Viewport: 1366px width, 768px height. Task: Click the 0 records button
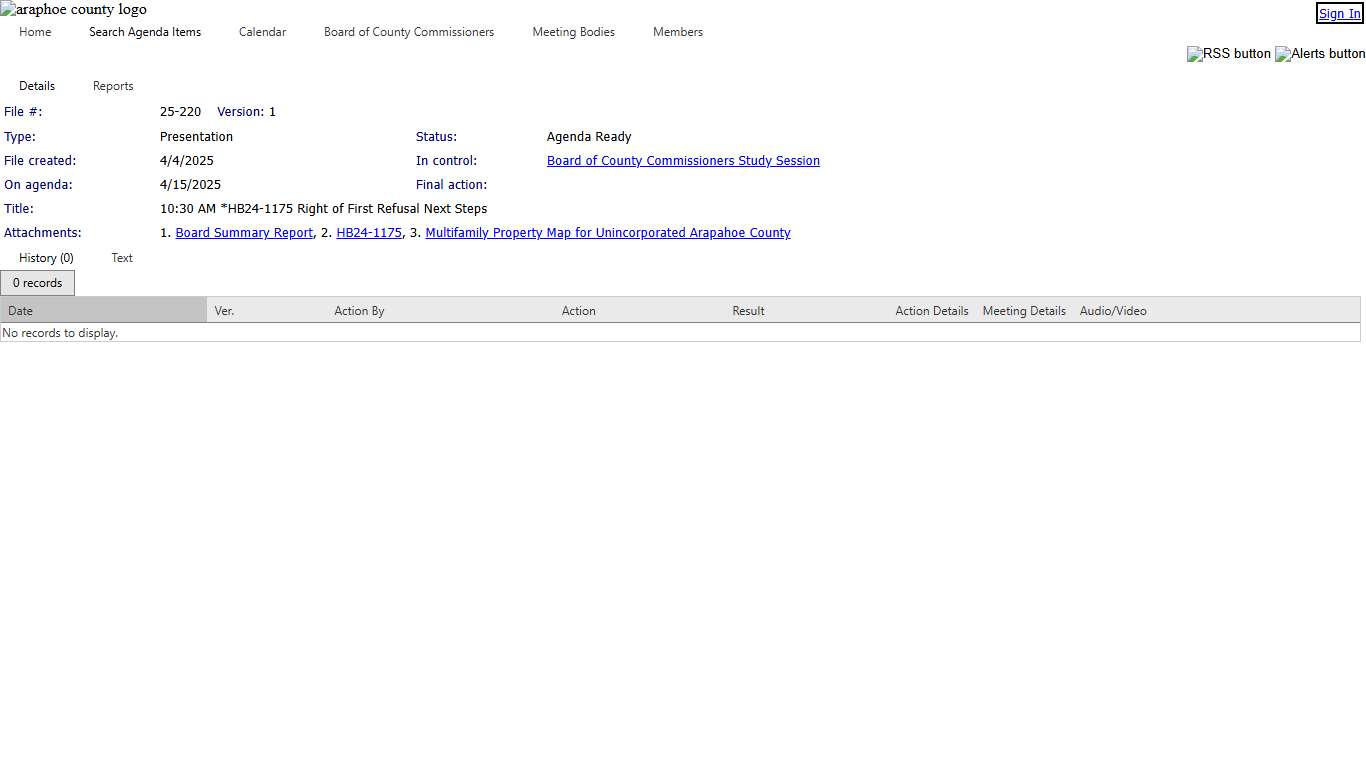pos(38,283)
